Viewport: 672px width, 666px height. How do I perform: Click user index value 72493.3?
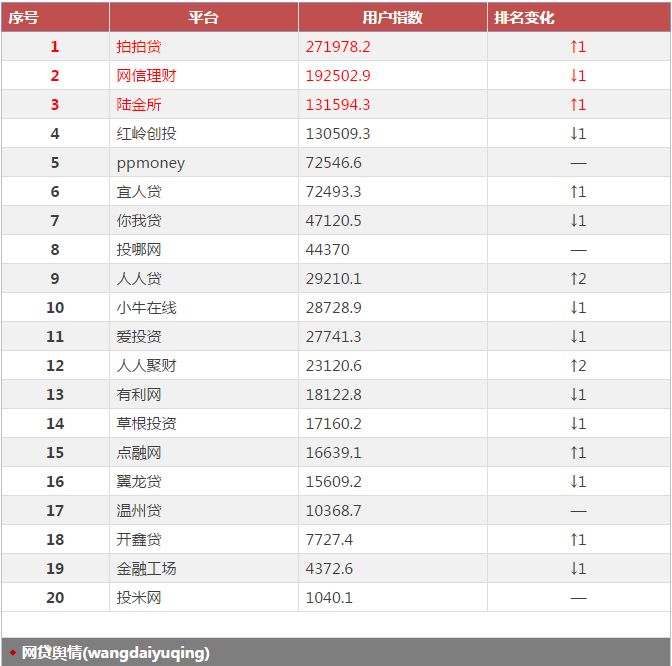pos(333,192)
